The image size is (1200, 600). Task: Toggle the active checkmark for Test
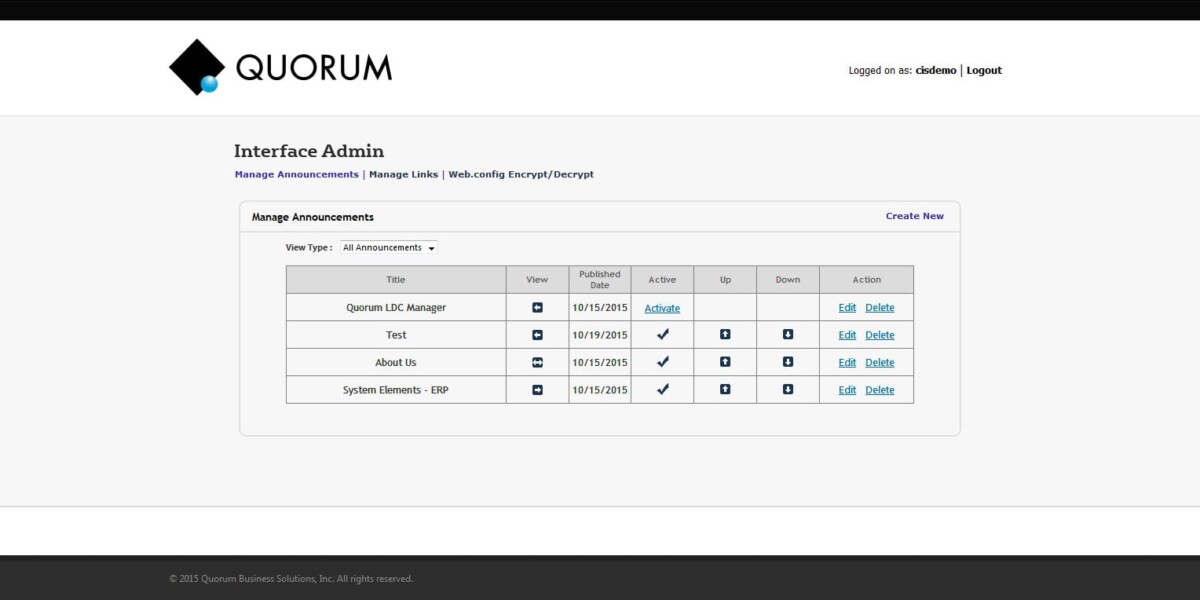tap(662, 335)
